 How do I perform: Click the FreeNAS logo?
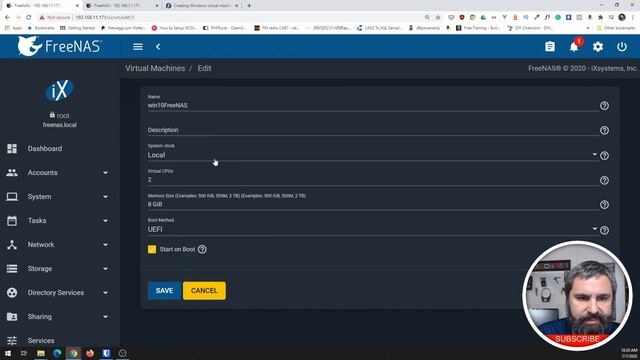tap(60, 46)
